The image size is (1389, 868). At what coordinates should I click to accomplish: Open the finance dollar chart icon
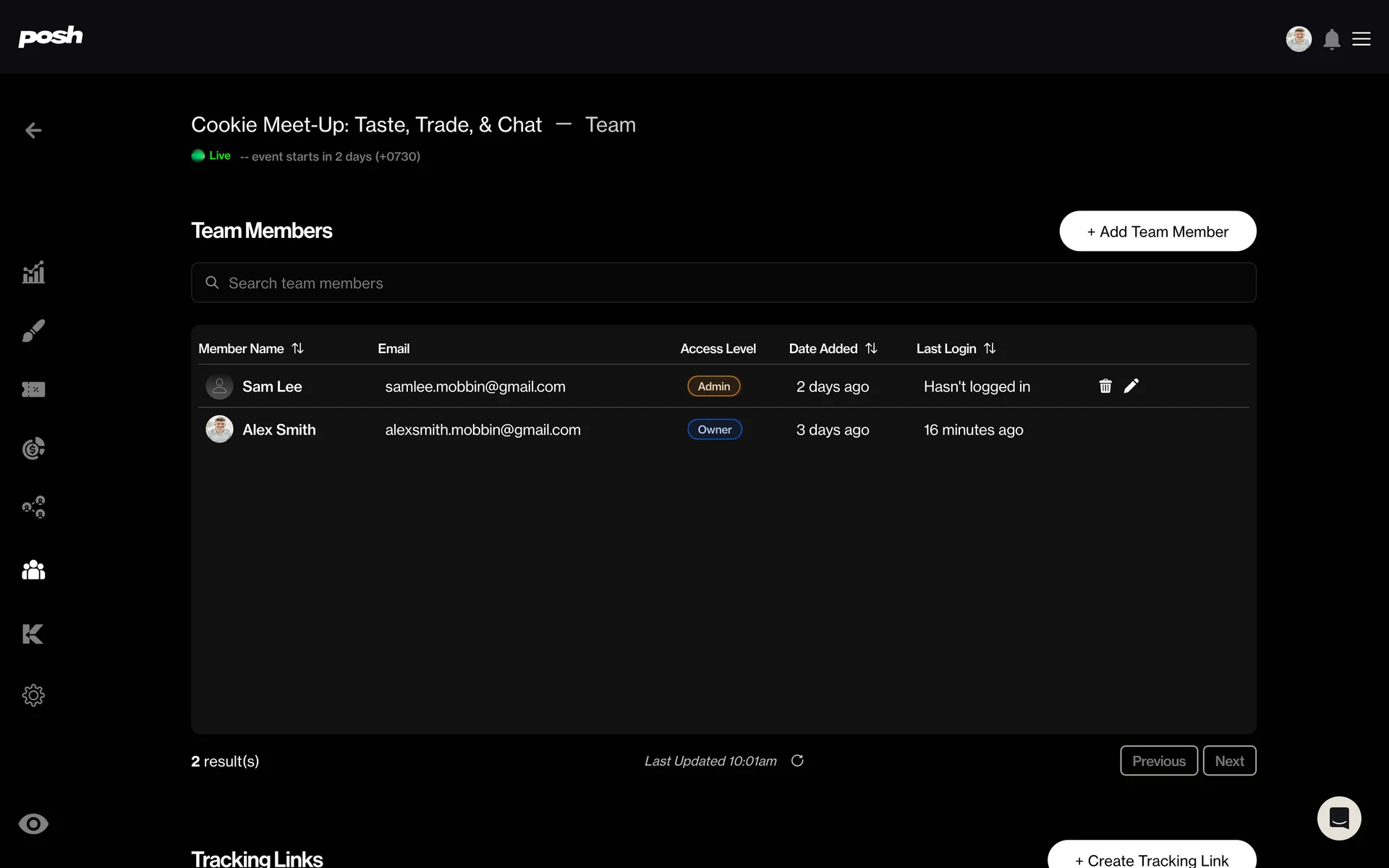33,448
